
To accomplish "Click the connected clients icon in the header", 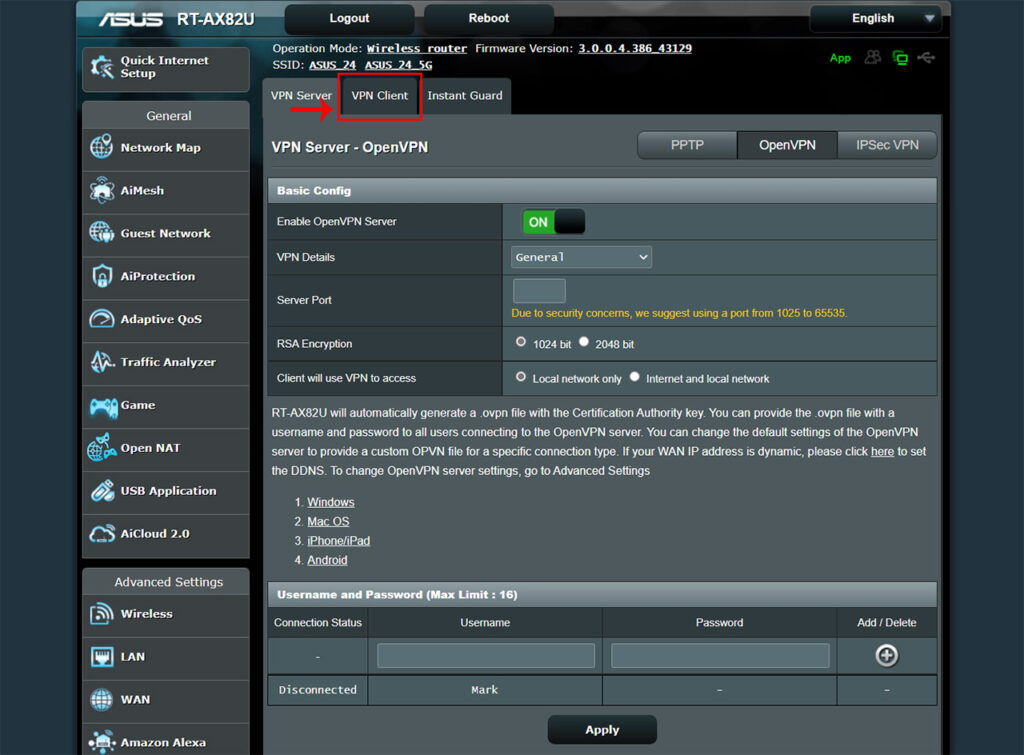I will coord(871,57).
